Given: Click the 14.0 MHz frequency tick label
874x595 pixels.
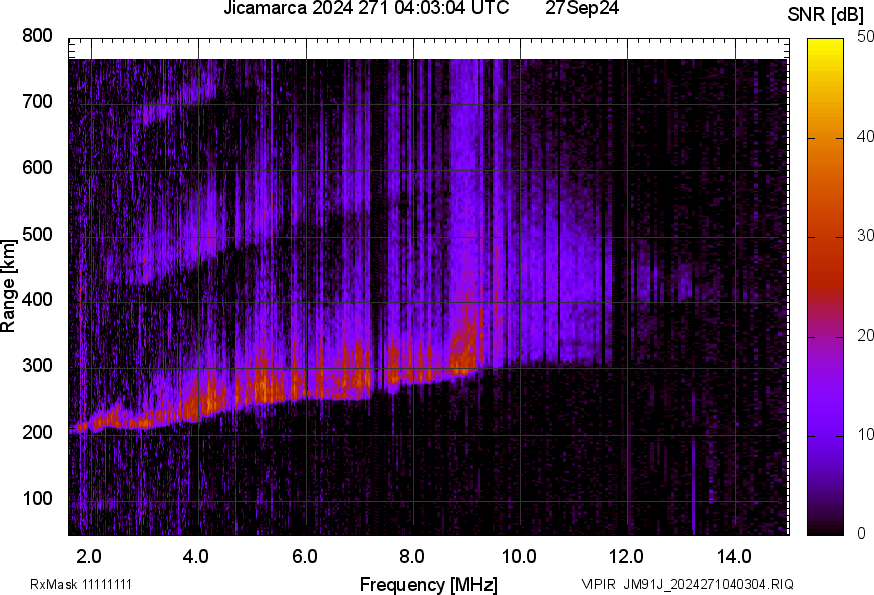Looking at the screenshot, I should [735, 556].
